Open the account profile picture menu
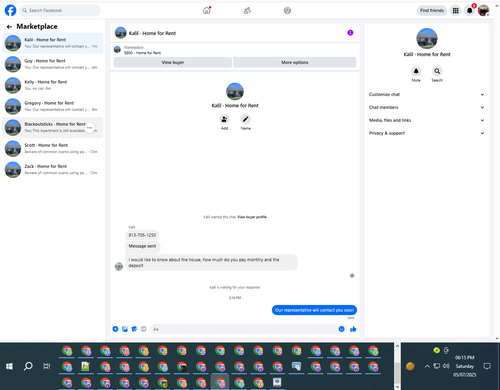This screenshot has width=500, height=390. pos(483,11)
